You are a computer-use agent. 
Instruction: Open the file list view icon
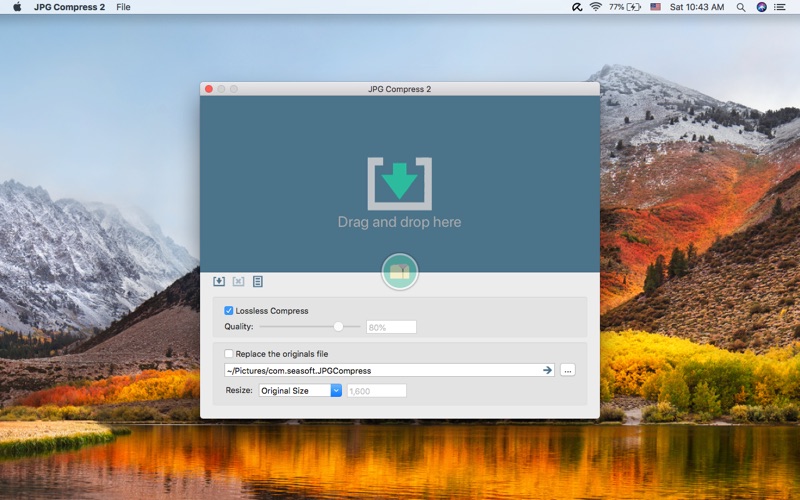coord(258,281)
